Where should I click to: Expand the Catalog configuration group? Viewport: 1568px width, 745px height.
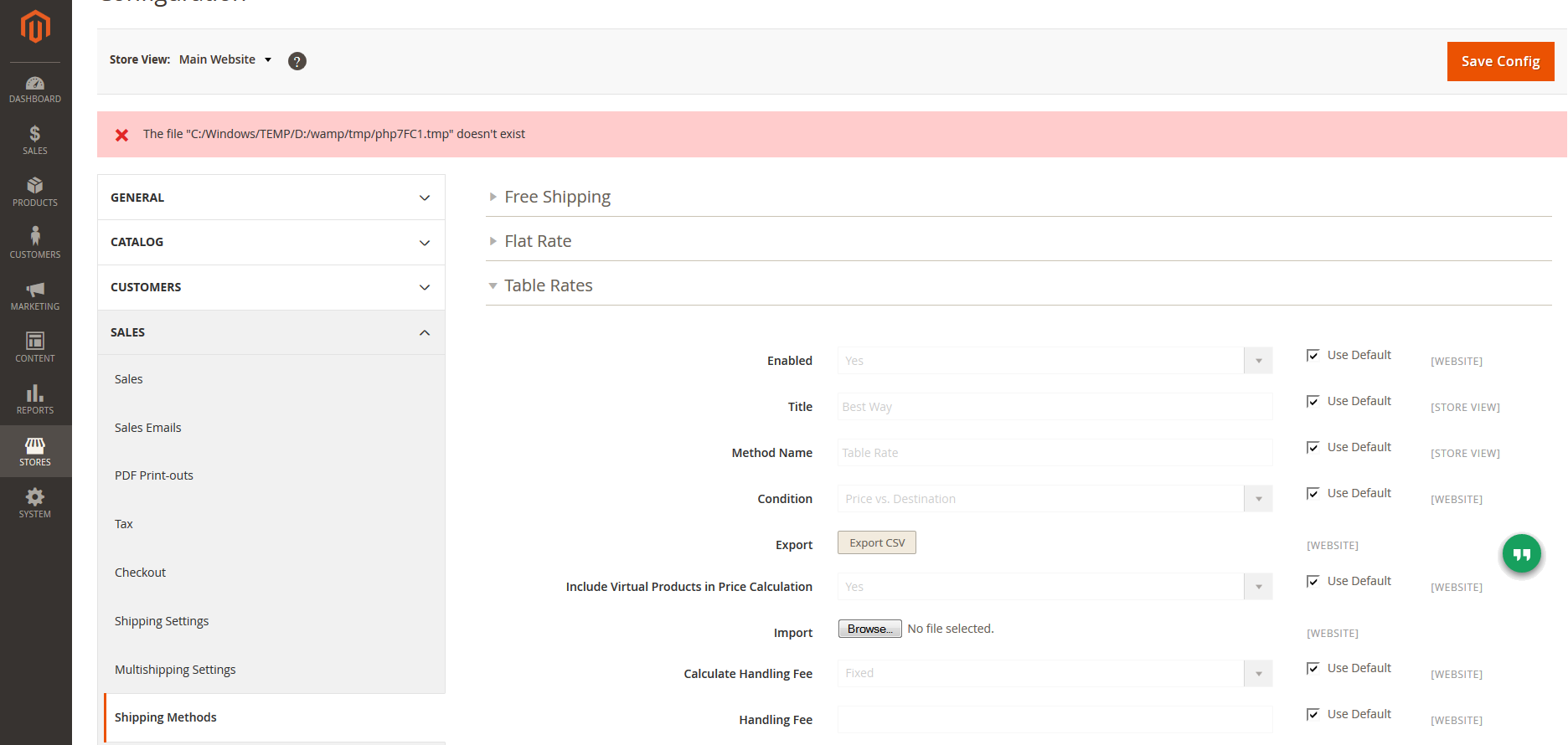[x=271, y=243]
